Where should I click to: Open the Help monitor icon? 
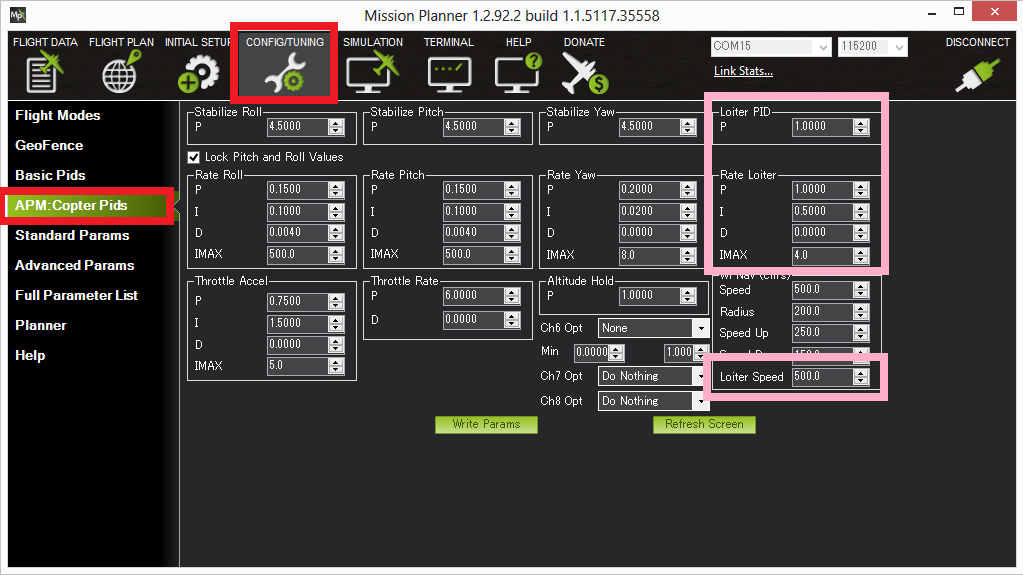517,73
